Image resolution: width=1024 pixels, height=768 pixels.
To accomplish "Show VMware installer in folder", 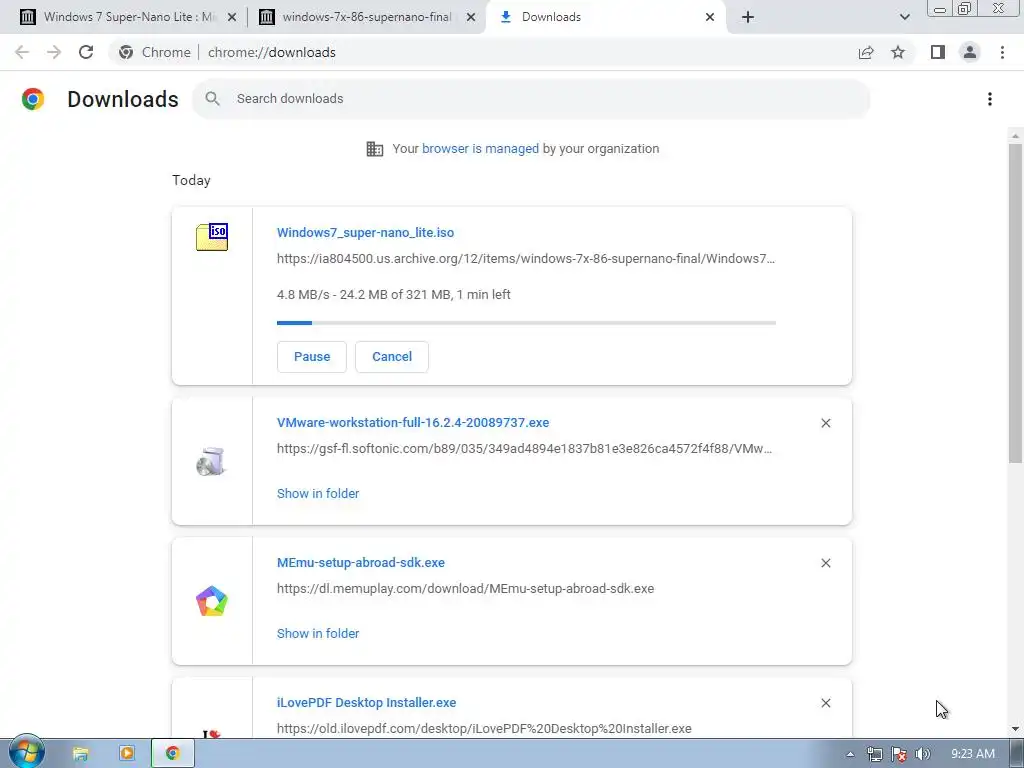I will [x=318, y=494].
